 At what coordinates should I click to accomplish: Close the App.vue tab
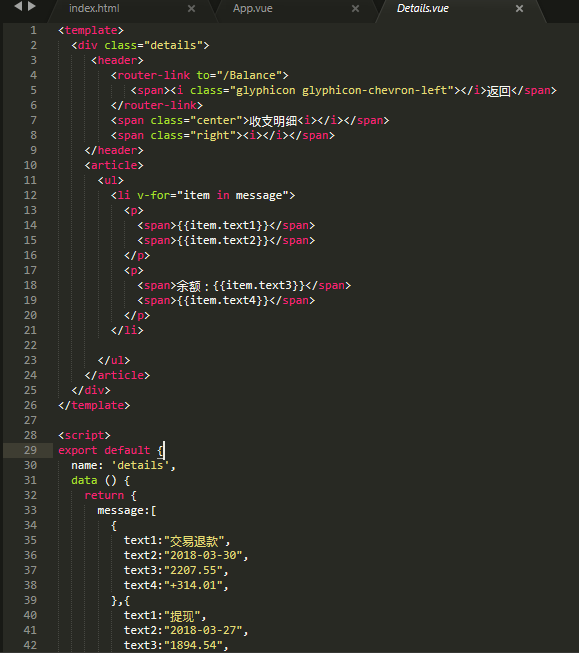355,8
